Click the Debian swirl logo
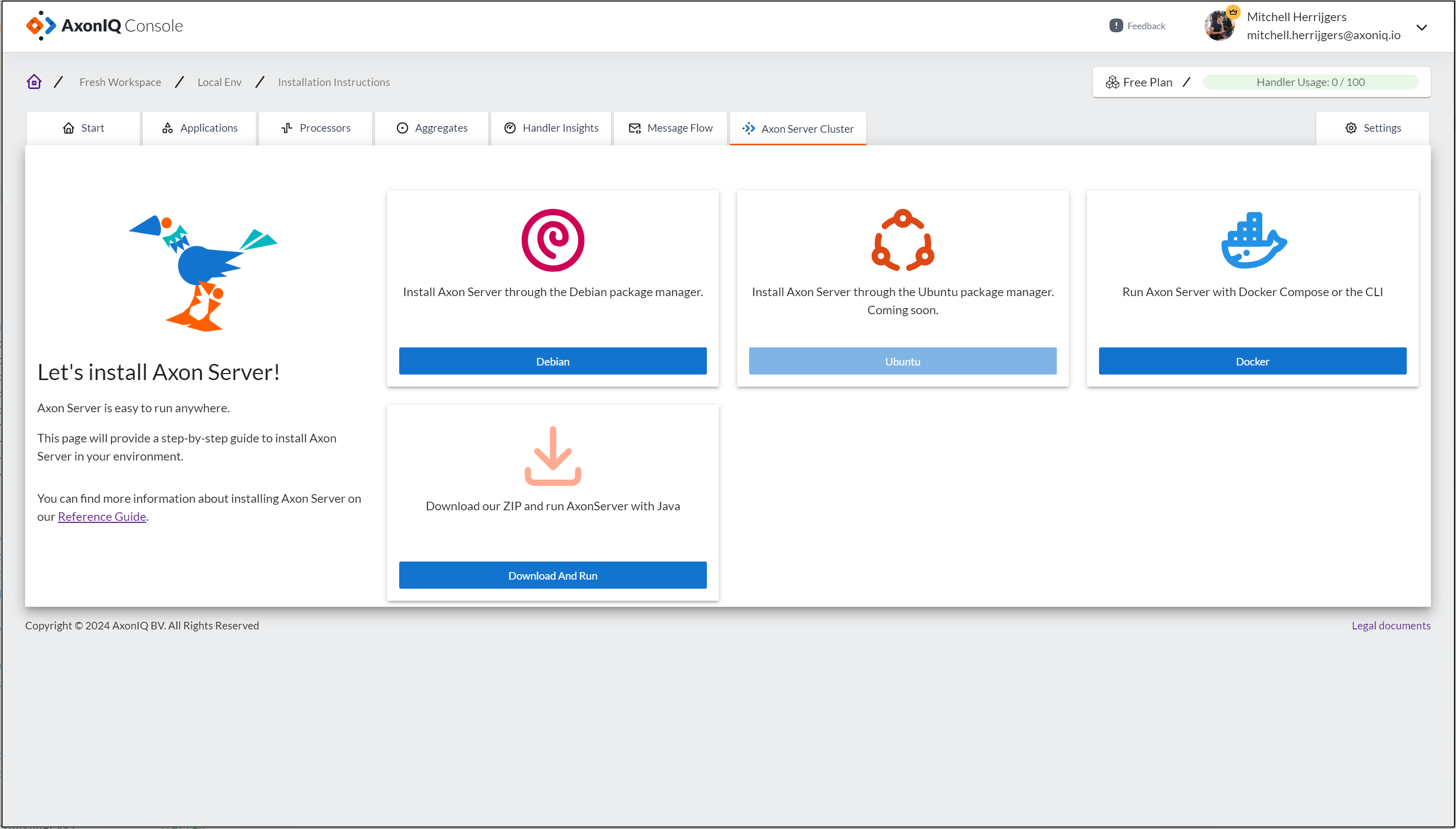1456x829 pixels. click(553, 240)
